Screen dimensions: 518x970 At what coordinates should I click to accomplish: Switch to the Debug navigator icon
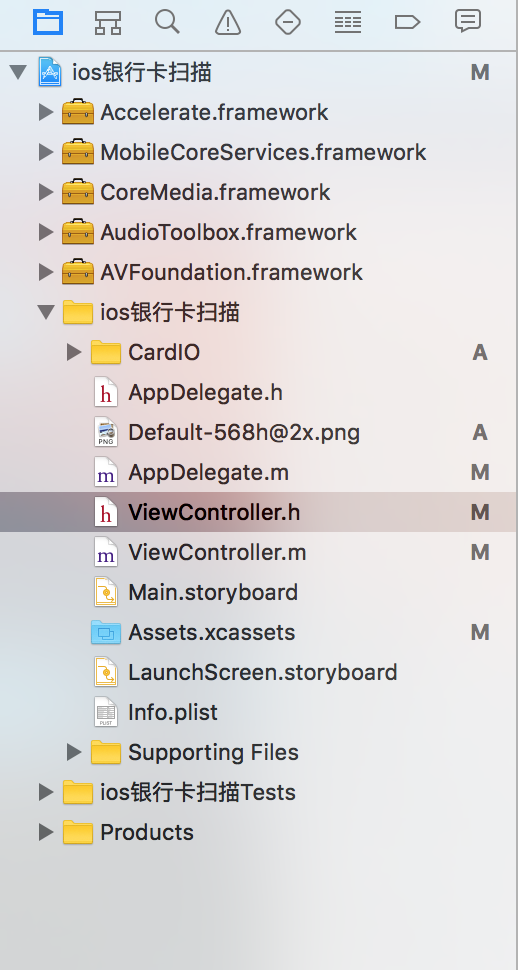pos(348,22)
